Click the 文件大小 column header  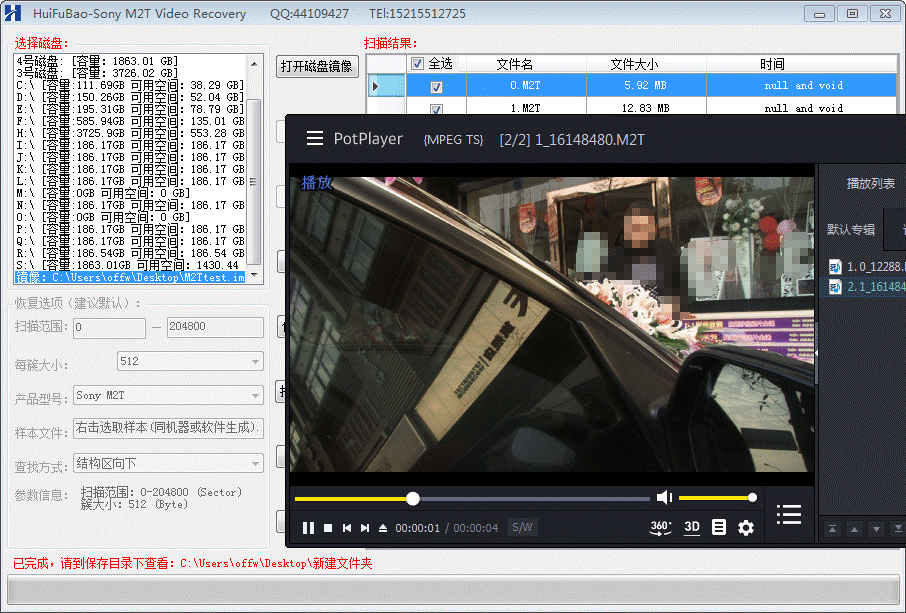coord(634,64)
